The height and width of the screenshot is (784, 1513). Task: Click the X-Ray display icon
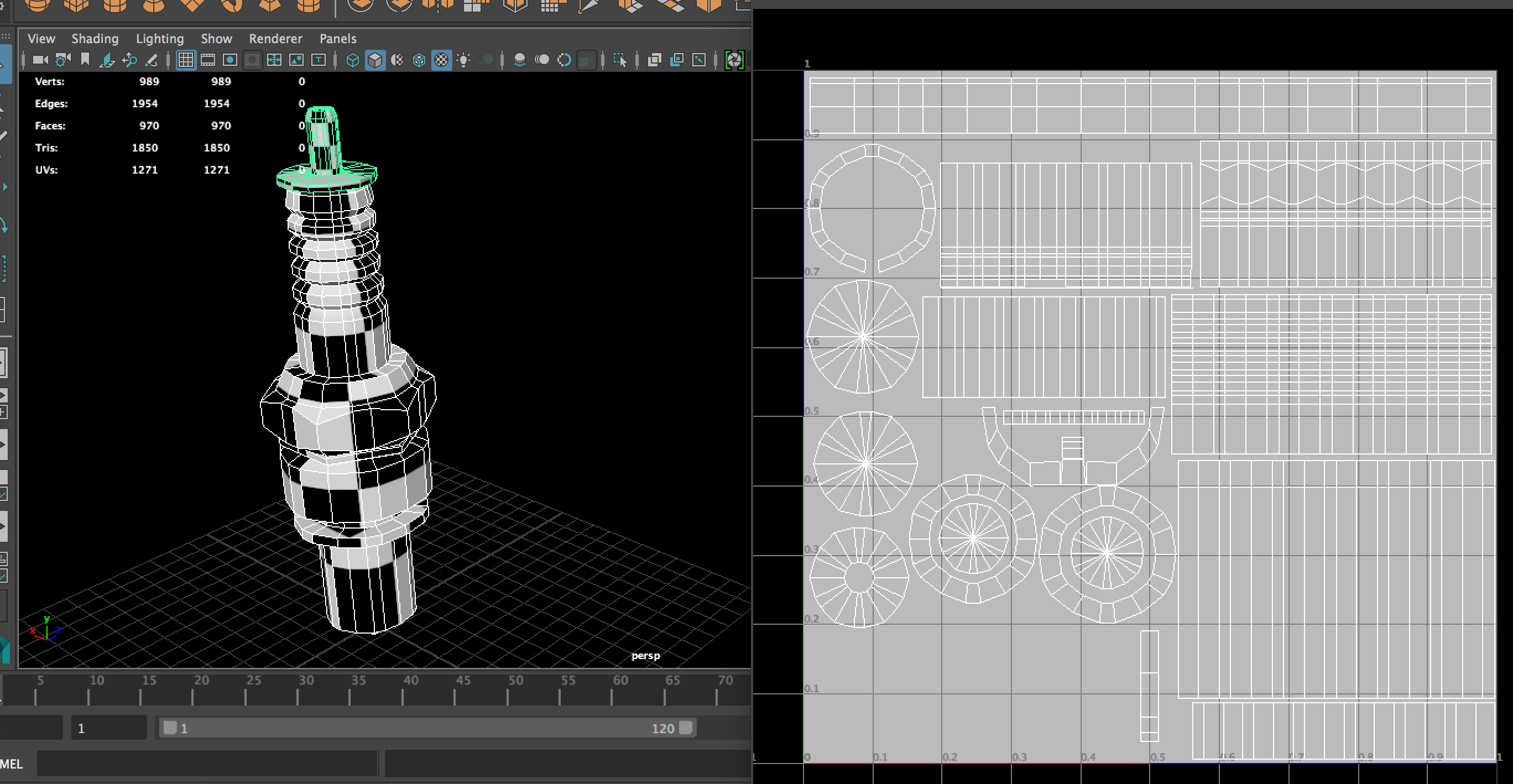pyautogui.click(x=654, y=60)
